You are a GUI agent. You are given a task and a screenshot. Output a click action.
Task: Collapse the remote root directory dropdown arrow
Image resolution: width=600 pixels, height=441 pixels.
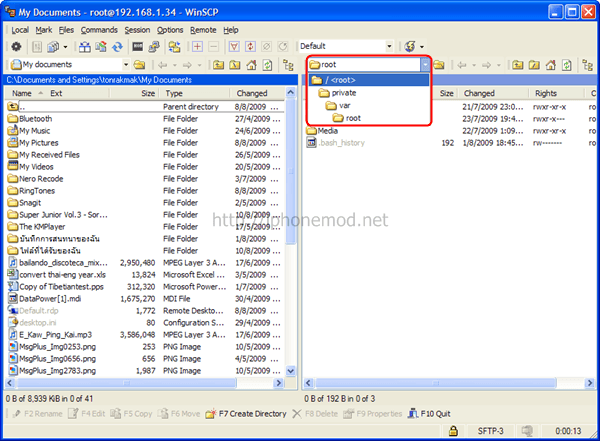click(425, 65)
